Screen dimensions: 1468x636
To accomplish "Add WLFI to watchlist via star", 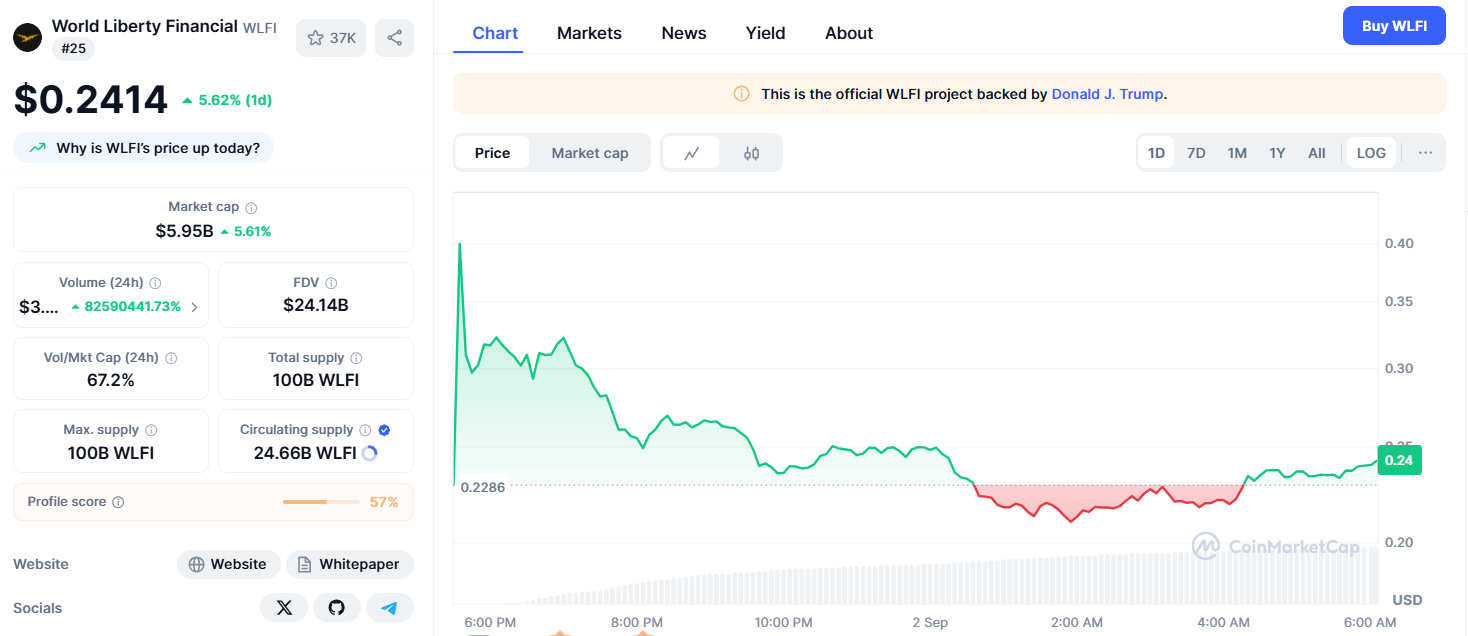I will (x=331, y=38).
